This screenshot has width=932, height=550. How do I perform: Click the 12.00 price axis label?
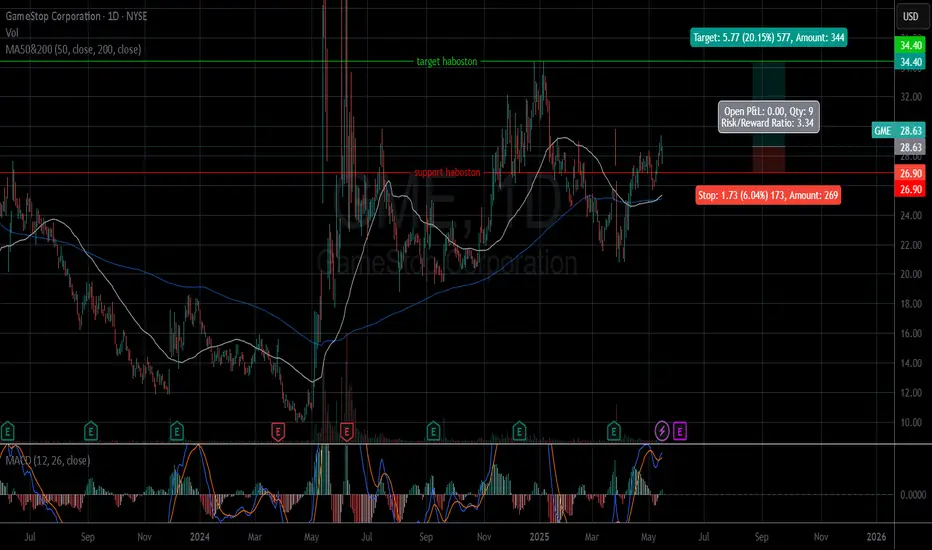point(911,393)
